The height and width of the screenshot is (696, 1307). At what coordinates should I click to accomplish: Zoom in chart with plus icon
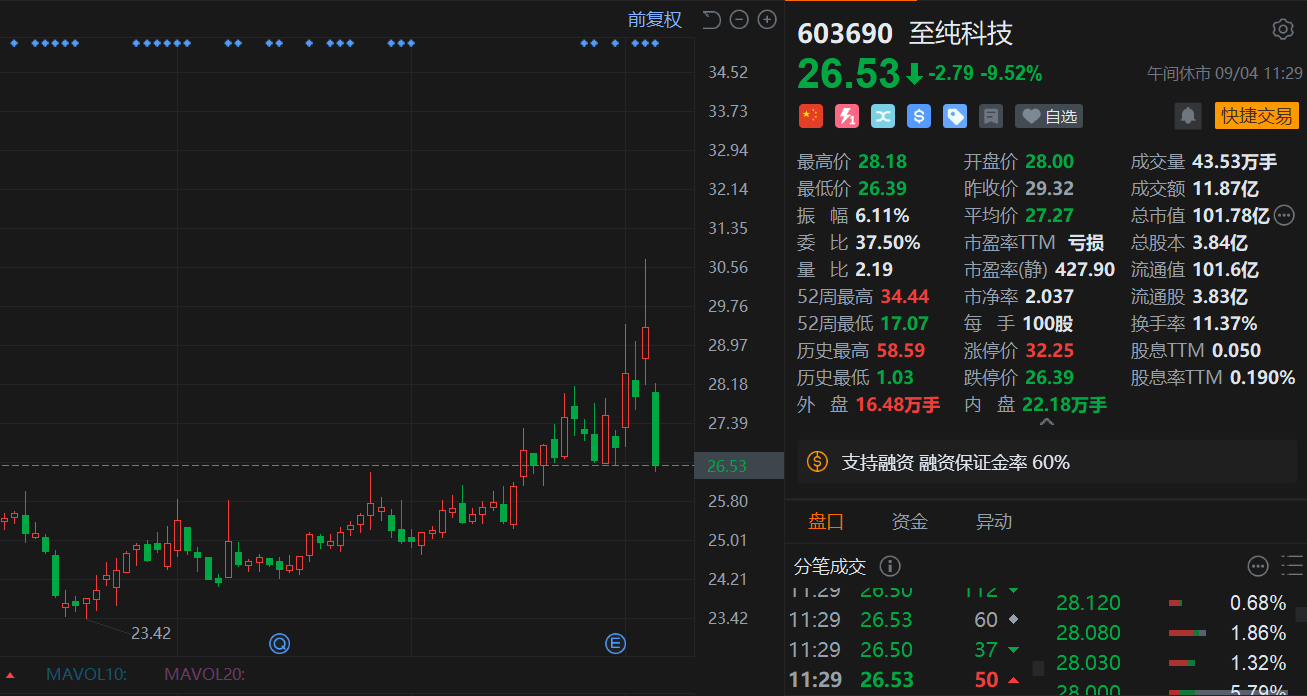tap(767, 19)
